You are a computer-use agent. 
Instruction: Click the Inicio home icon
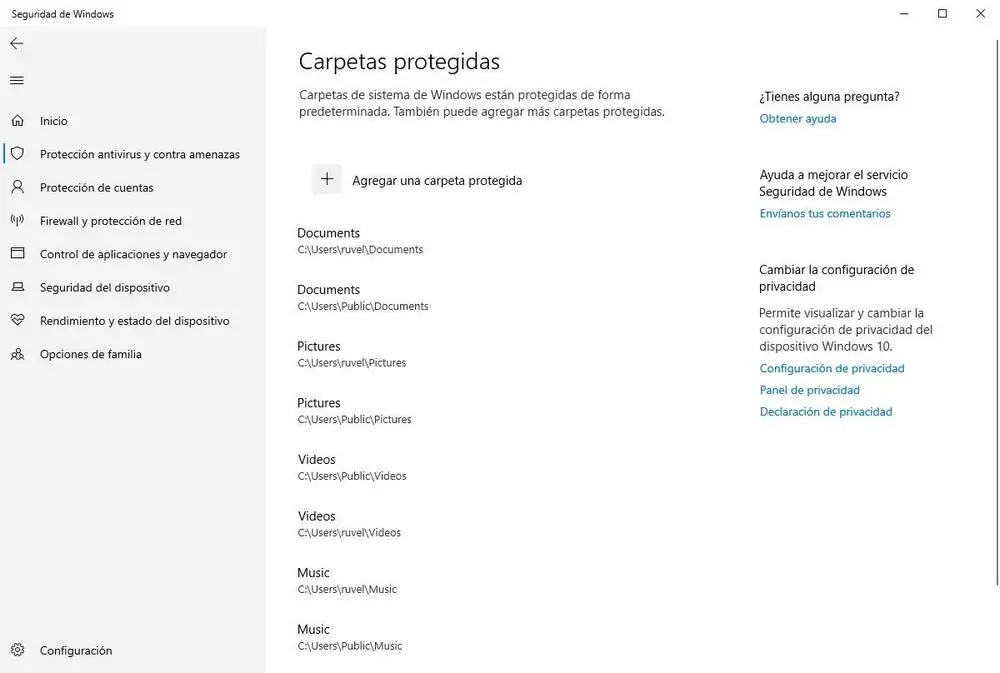17,121
